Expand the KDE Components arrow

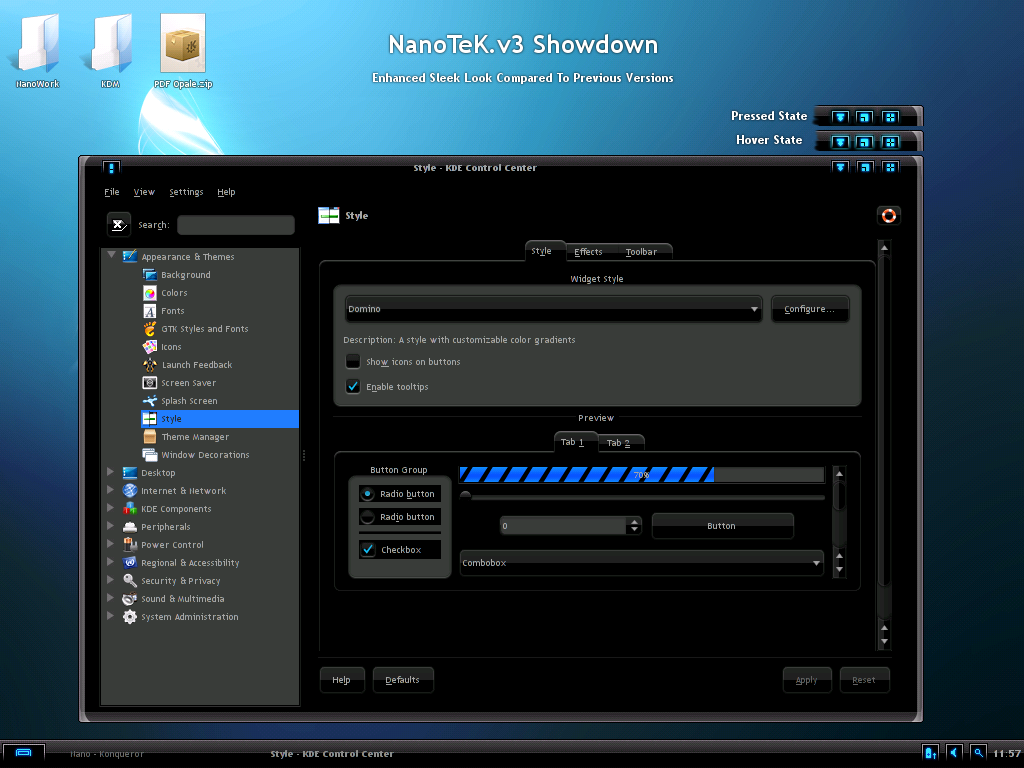pyautogui.click(x=110, y=507)
